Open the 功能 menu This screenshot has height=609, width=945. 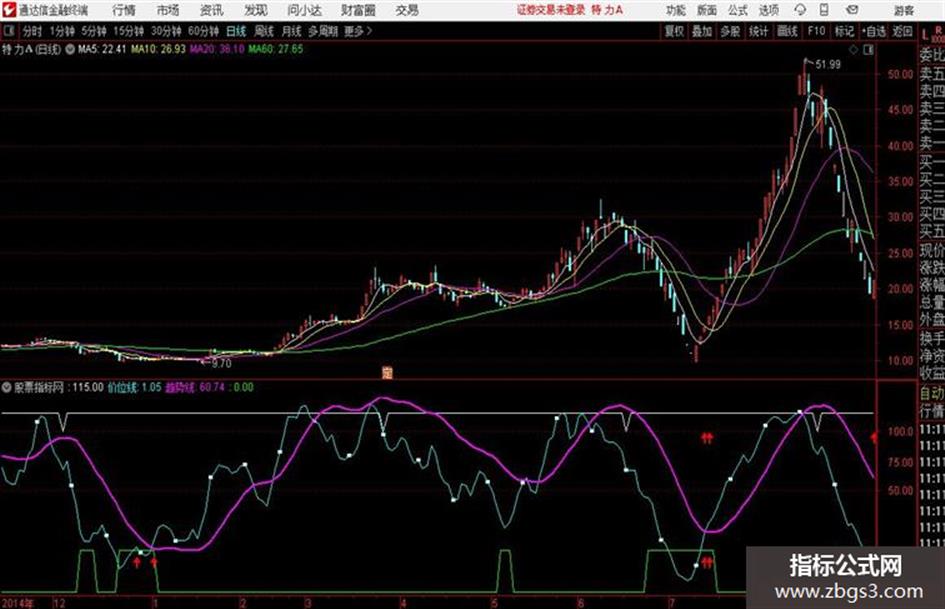676,10
